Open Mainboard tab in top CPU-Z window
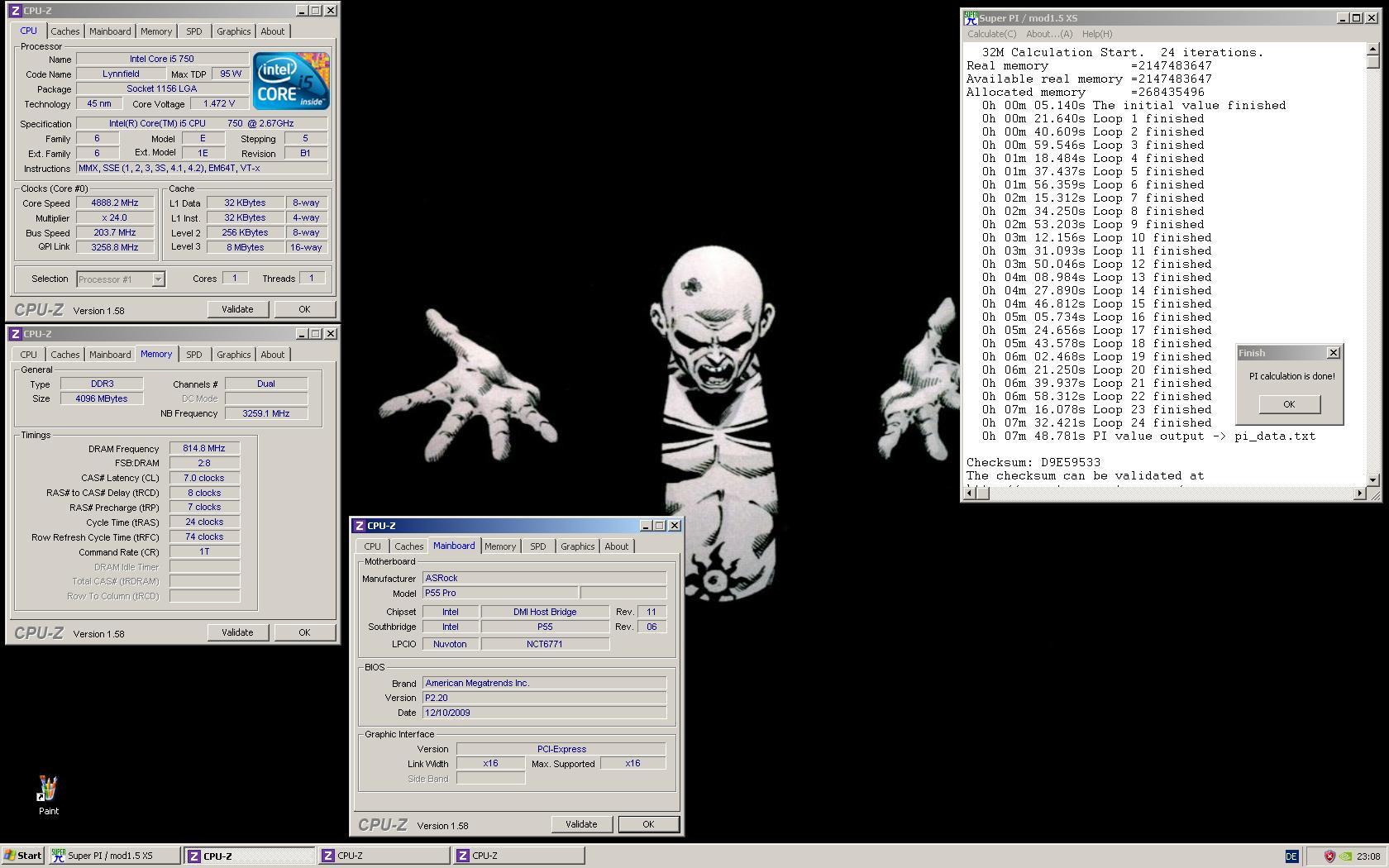Image resolution: width=1389 pixels, height=868 pixels. pos(110,31)
